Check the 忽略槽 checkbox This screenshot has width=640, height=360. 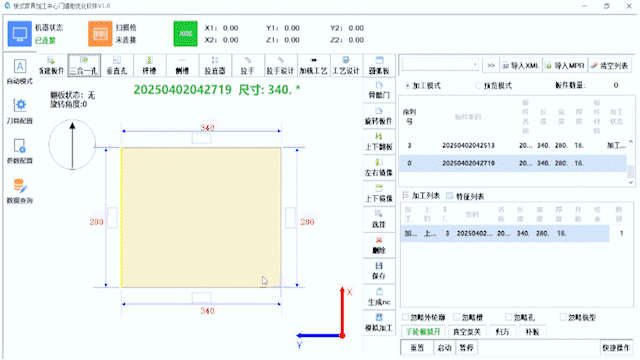tap(457, 317)
